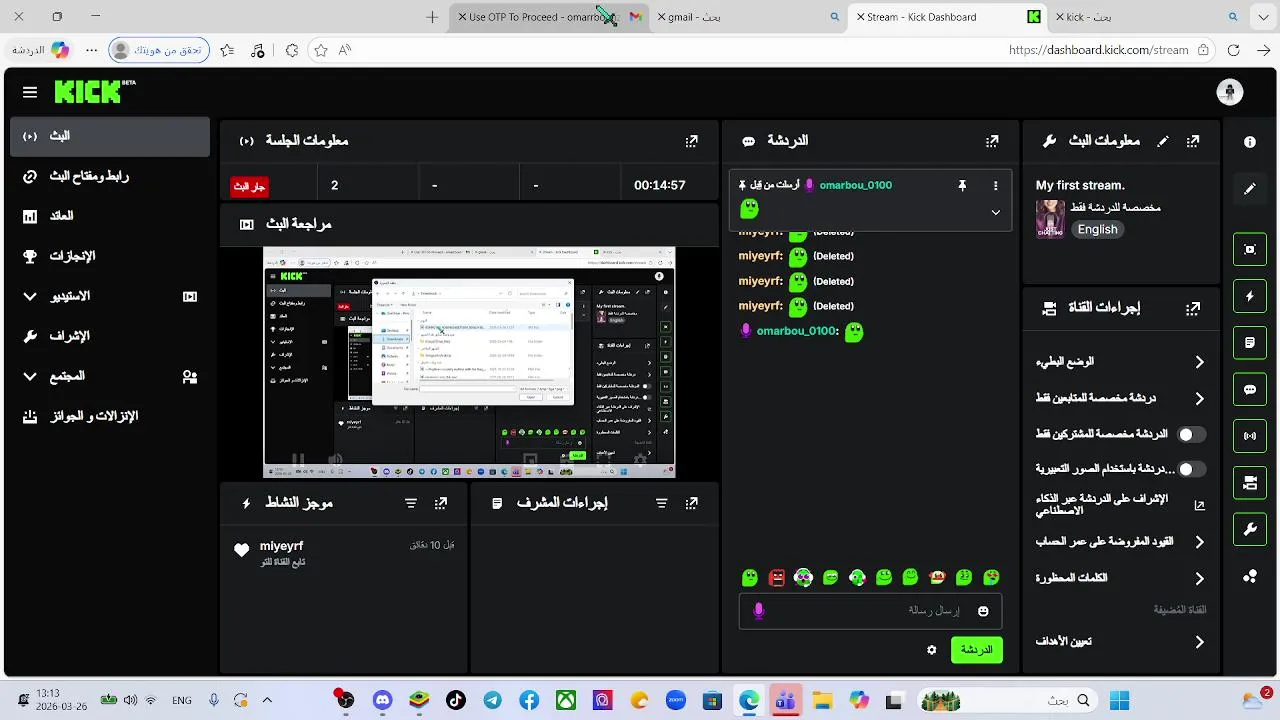
Task: Open chat settings gear icon
Action: [932, 650]
